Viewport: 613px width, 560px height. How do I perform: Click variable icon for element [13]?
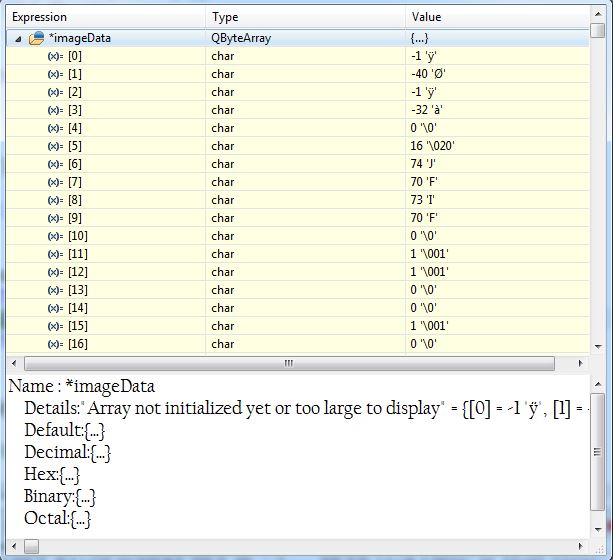[x=55, y=290]
